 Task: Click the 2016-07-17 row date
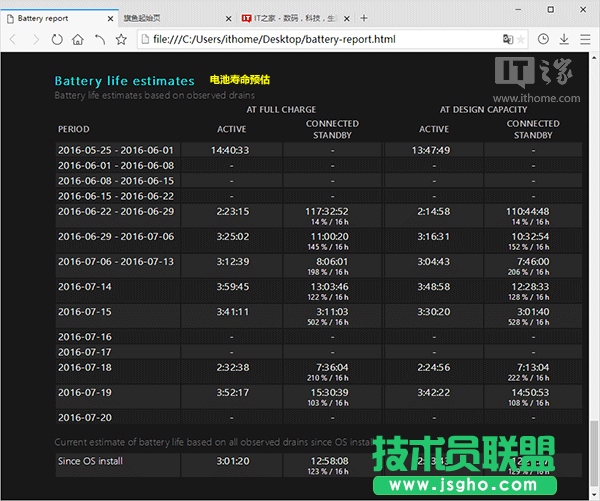pyautogui.click(x=85, y=352)
